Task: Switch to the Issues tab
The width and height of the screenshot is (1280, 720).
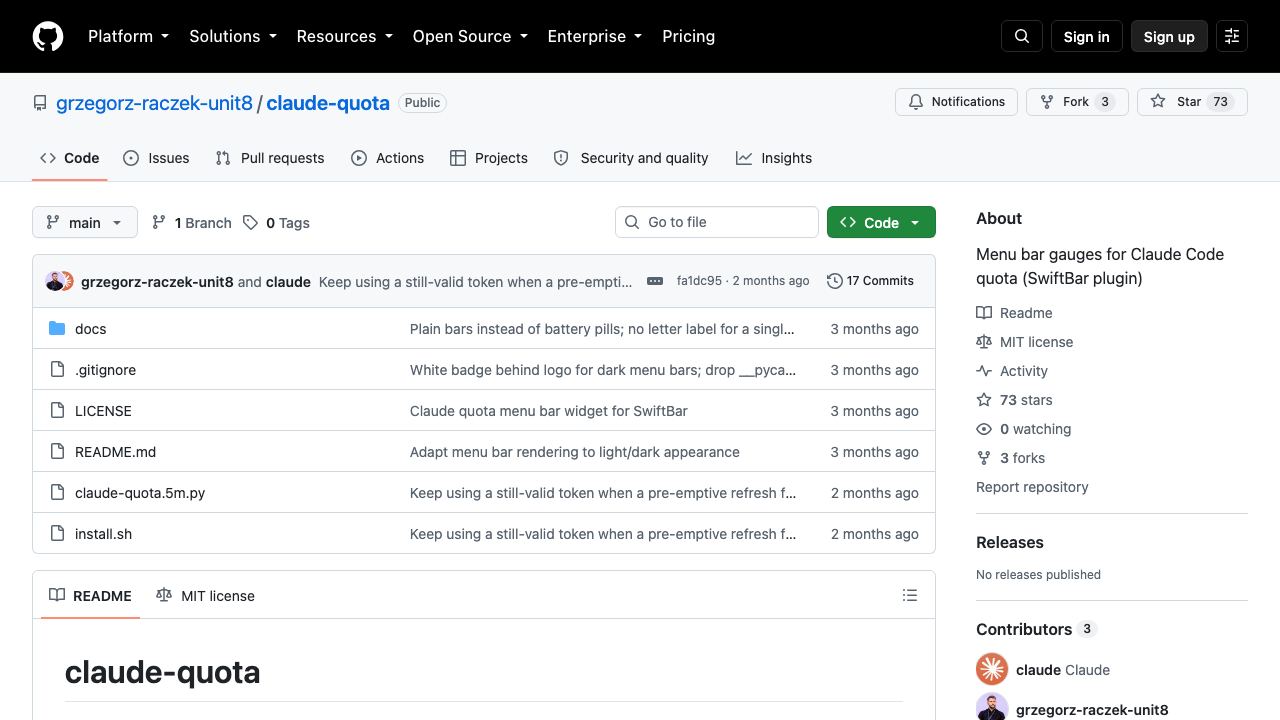Action: (156, 158)
